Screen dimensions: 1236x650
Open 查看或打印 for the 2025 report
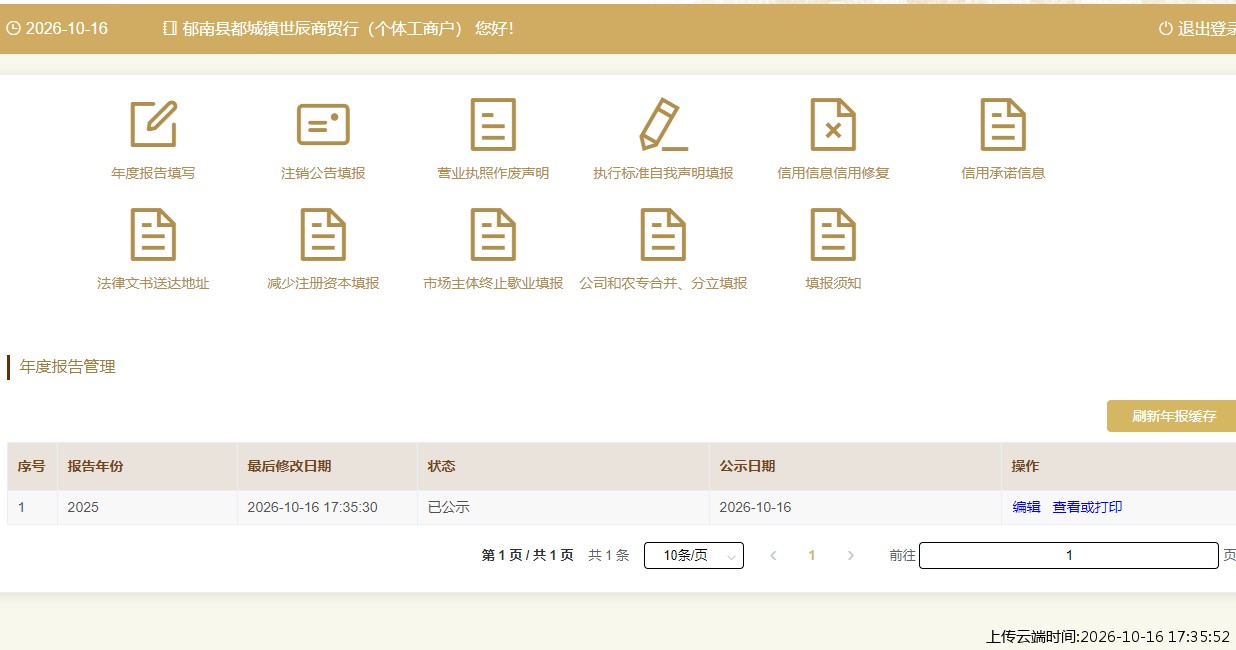pos(1087,507)
